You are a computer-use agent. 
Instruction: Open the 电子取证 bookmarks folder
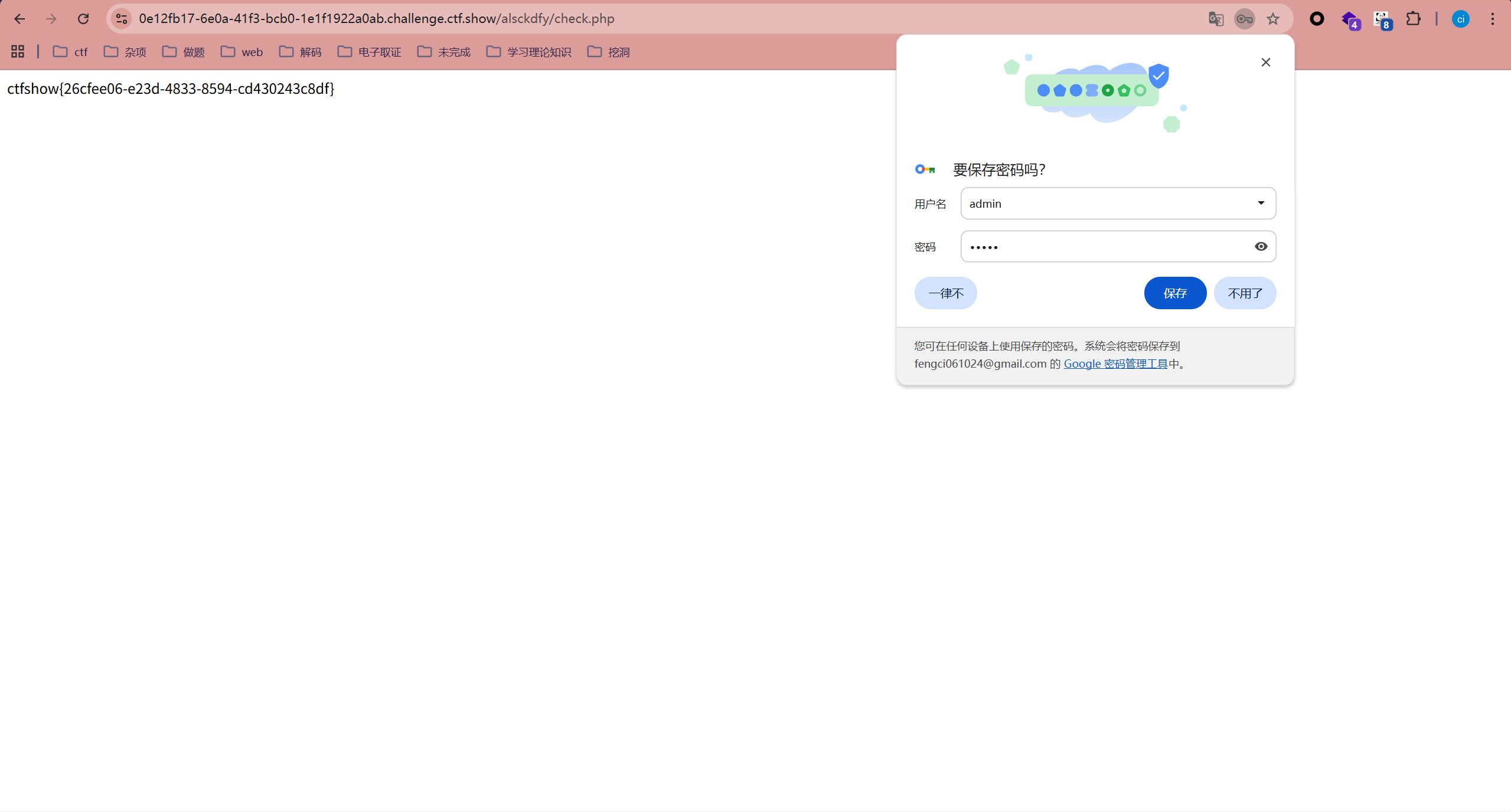(369, 52)
